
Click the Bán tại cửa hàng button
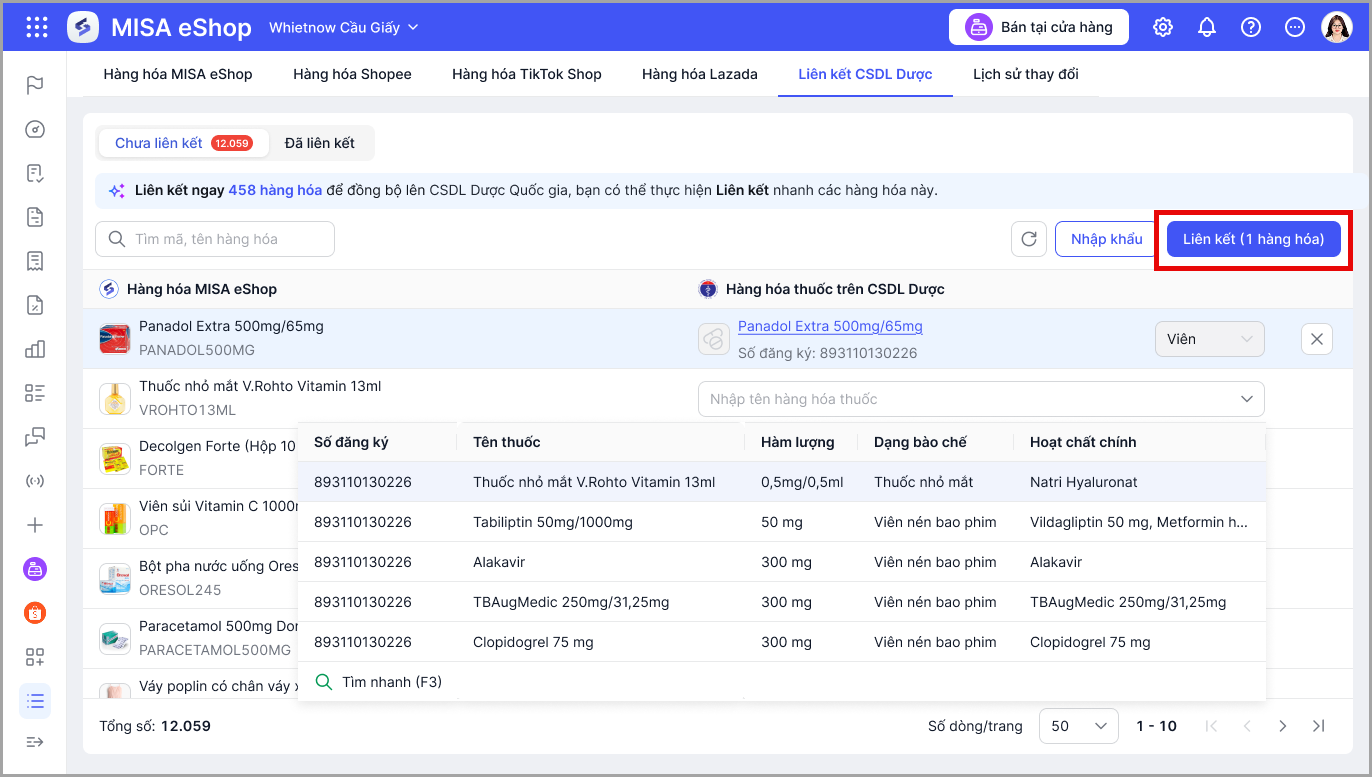1039,27
